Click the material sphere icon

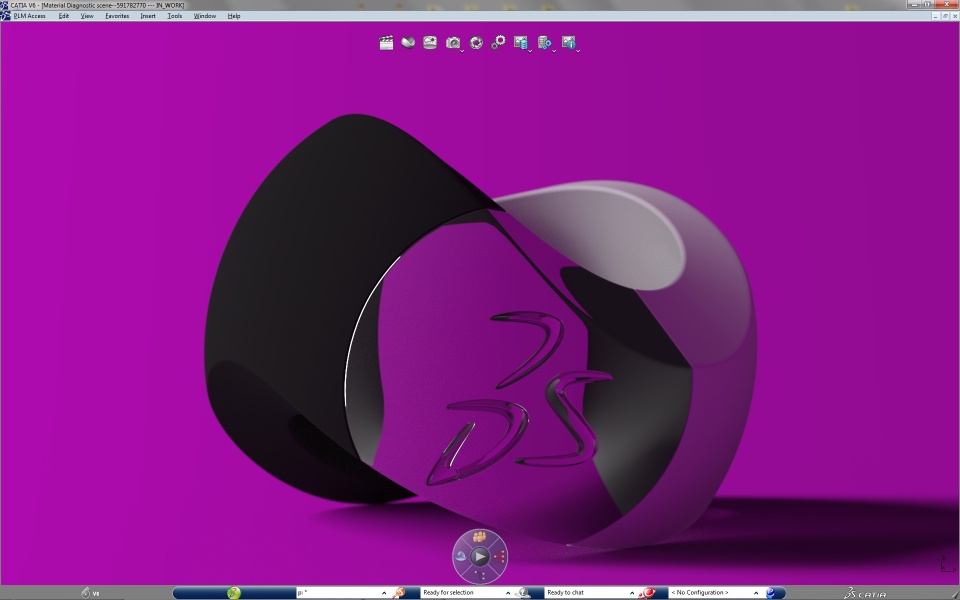(408, 42)
